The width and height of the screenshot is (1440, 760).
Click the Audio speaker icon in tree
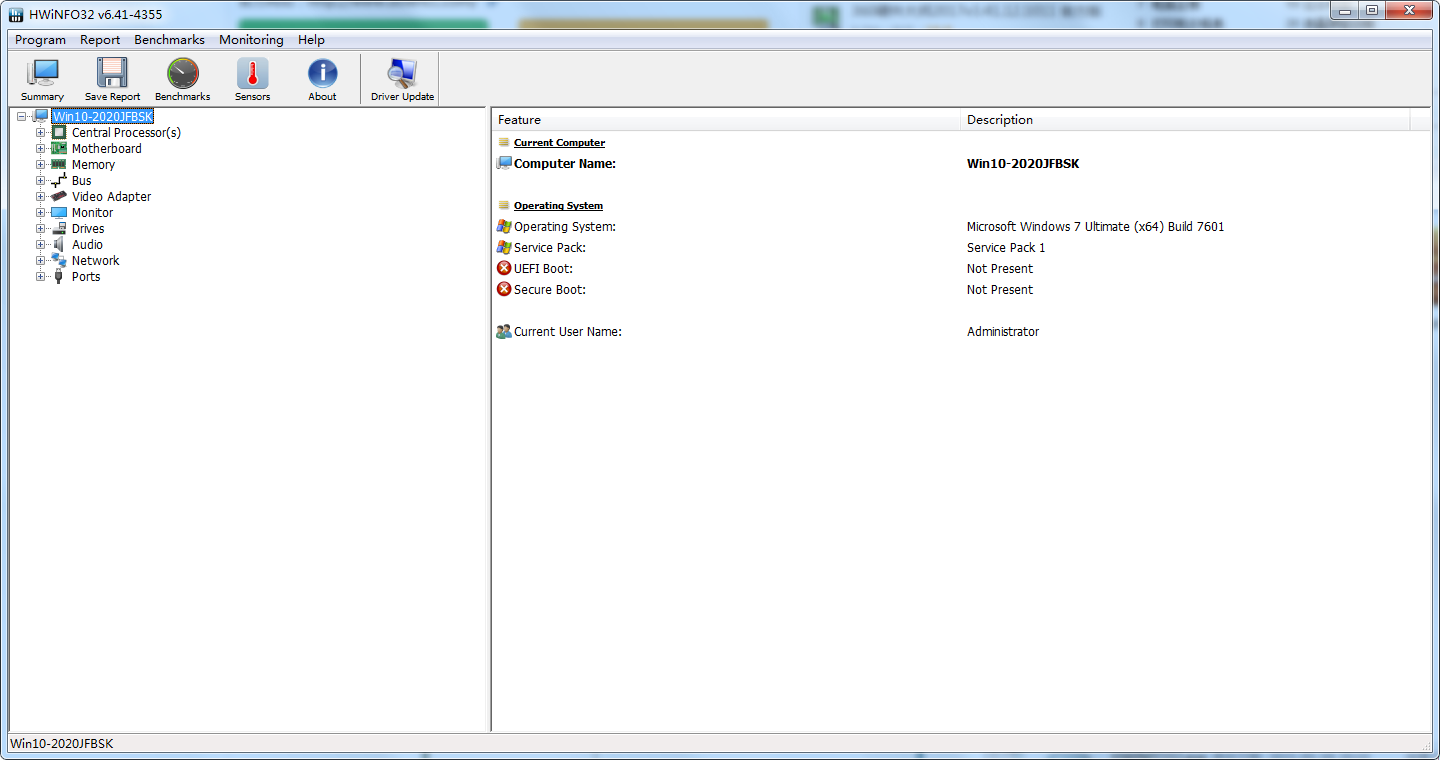(59, 244)
